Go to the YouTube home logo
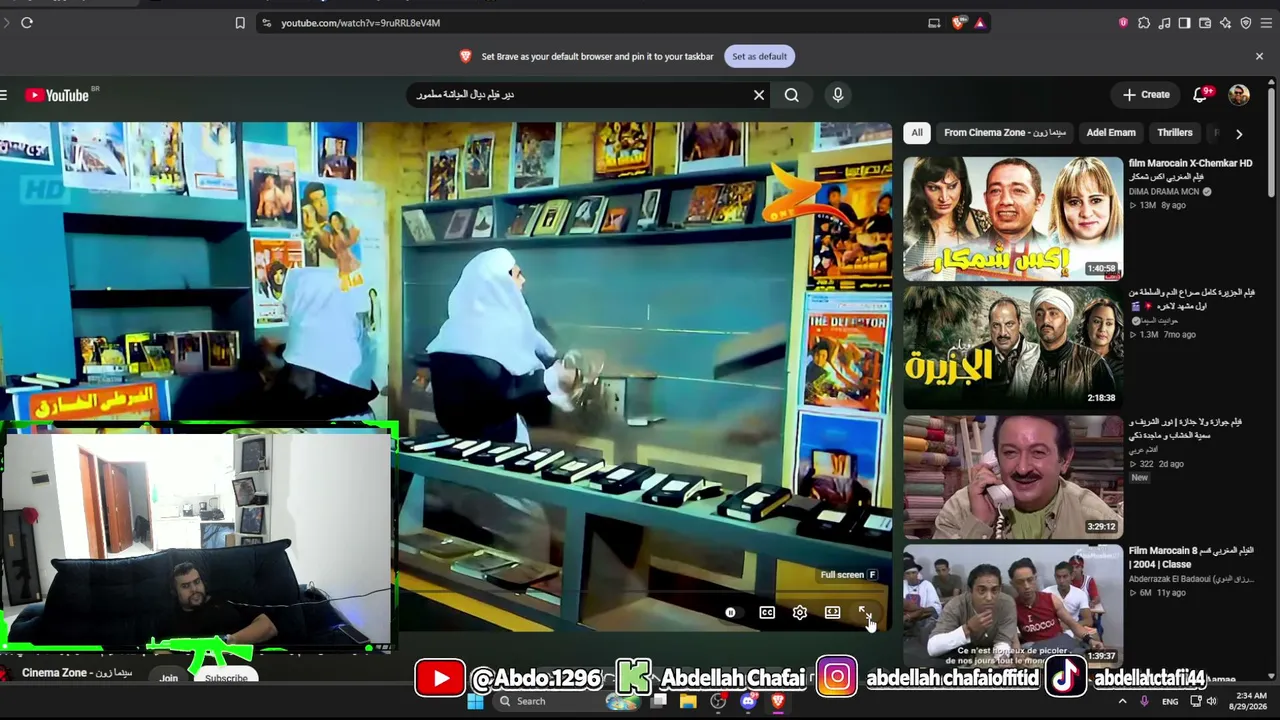The image size is (1280, 720). coord(57,95)
